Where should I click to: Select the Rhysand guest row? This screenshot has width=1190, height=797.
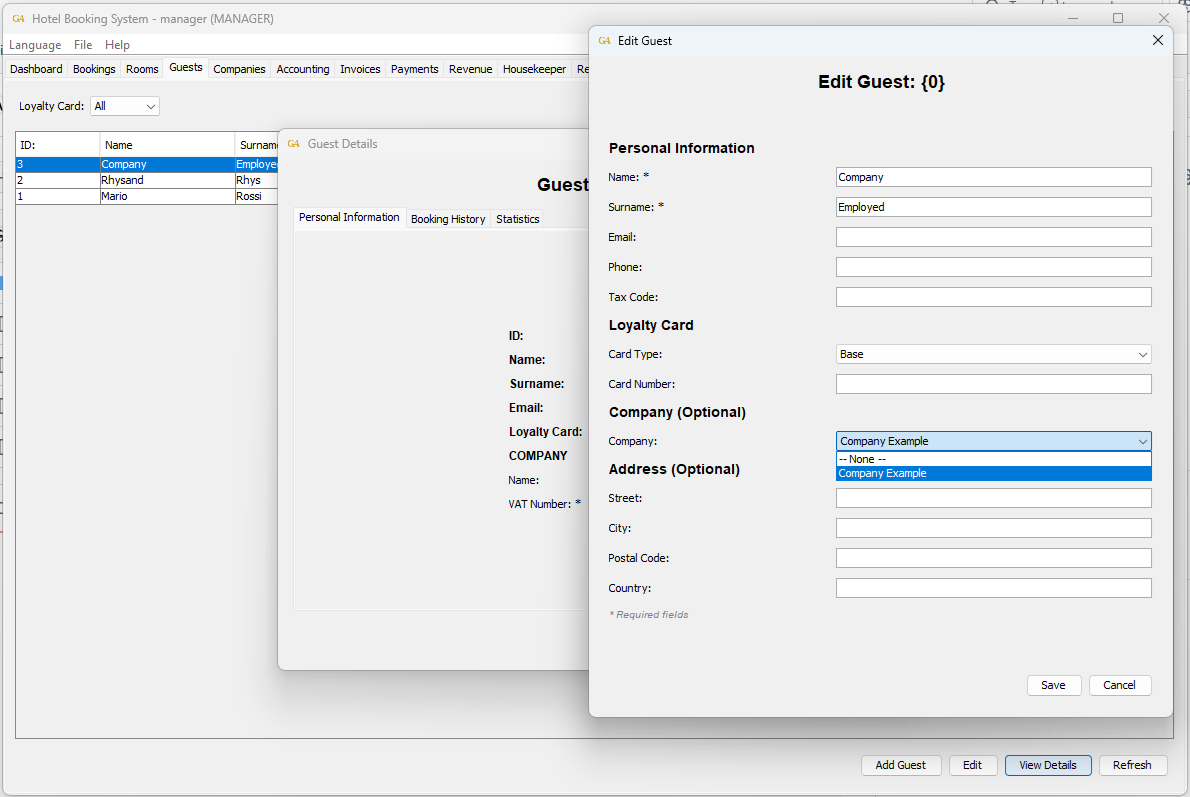125,181
